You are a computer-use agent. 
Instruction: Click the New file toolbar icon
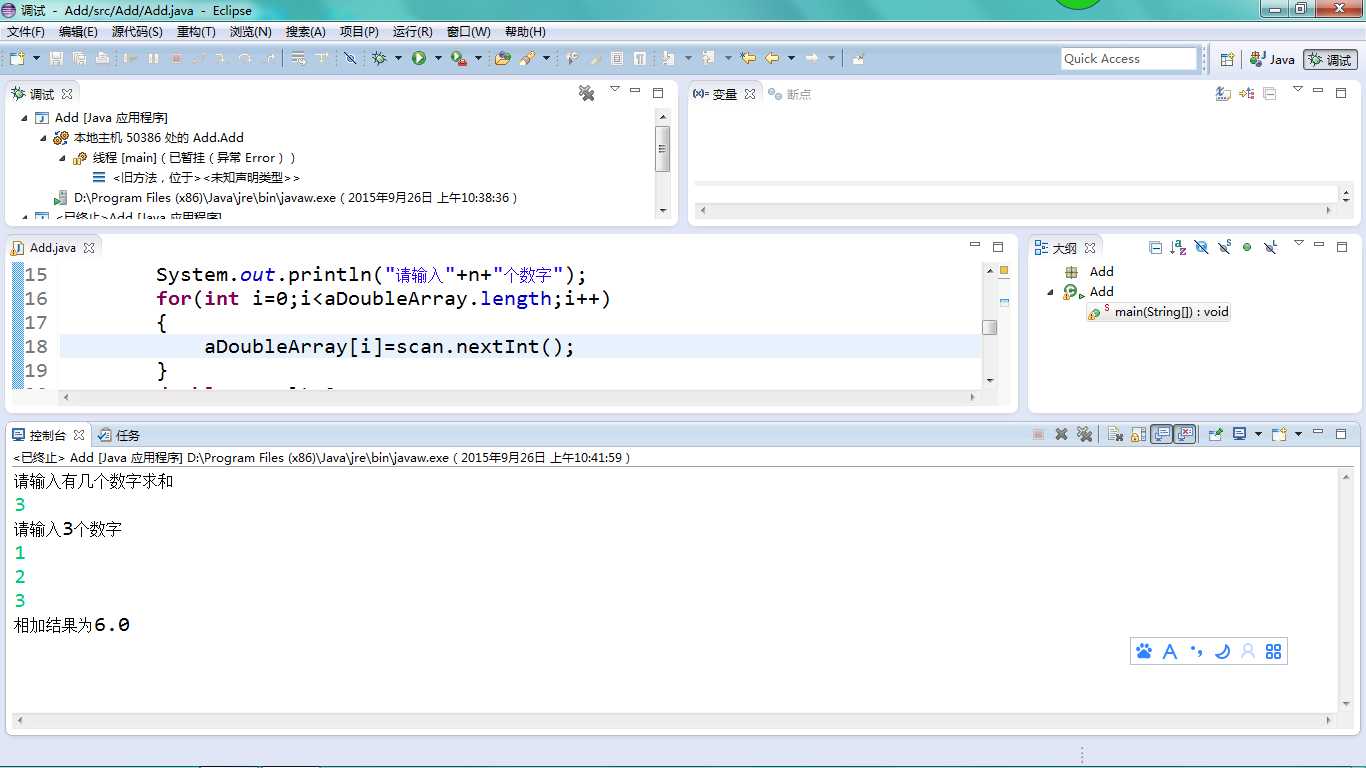click(17, 58)
